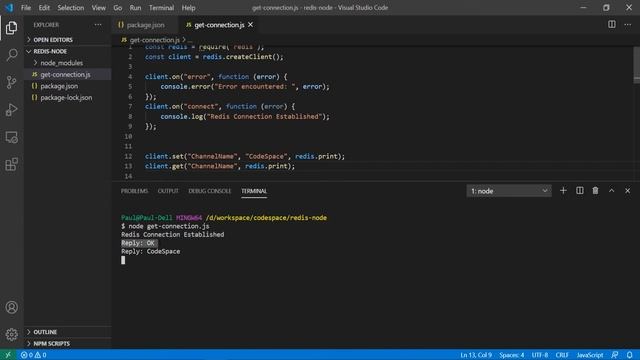This screenshot has height=360, width=640.
Task: Open errors count in status bar
Action: coord(27,355)
